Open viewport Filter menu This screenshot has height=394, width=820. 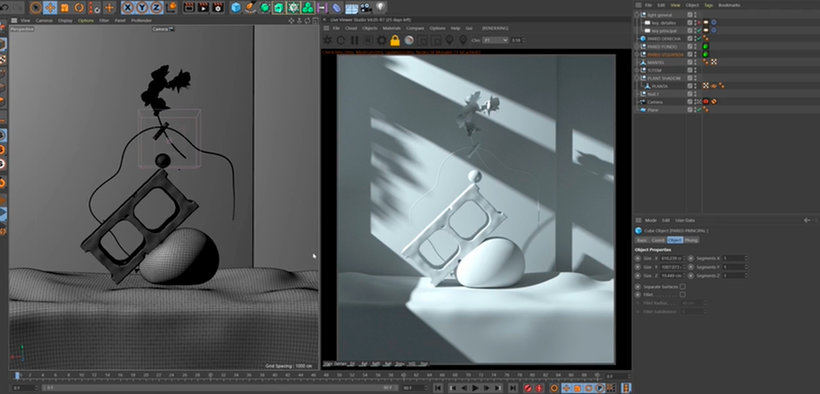coord(104,20)
